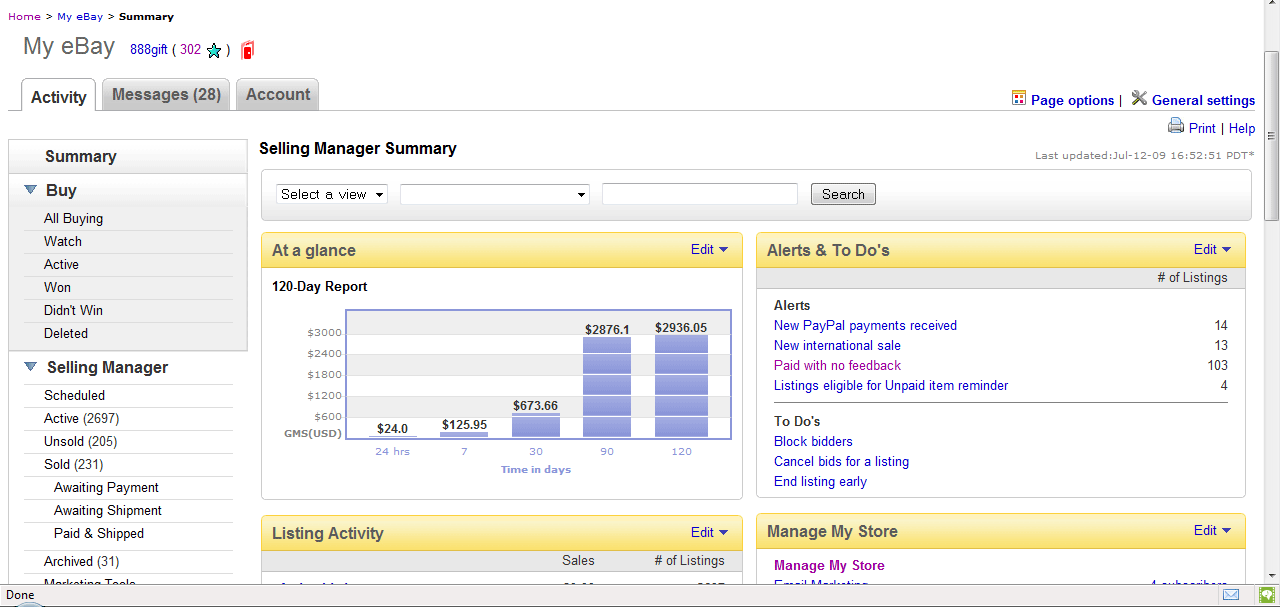1280x607 pixels.
Task: Open Edit menu in Manage My Store panel
Action: (1212, 530)
